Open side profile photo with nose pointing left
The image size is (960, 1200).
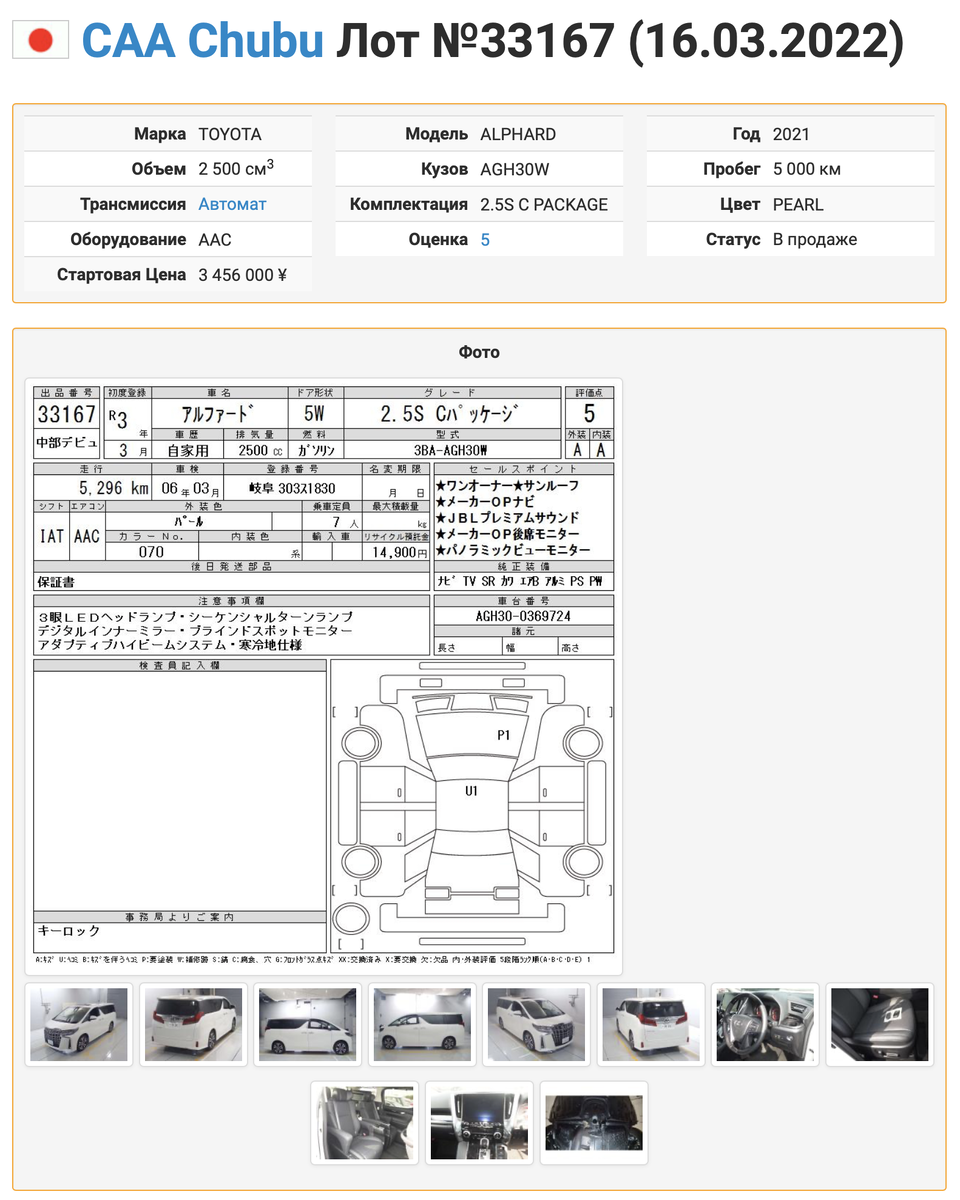(x=422, y=1023)
